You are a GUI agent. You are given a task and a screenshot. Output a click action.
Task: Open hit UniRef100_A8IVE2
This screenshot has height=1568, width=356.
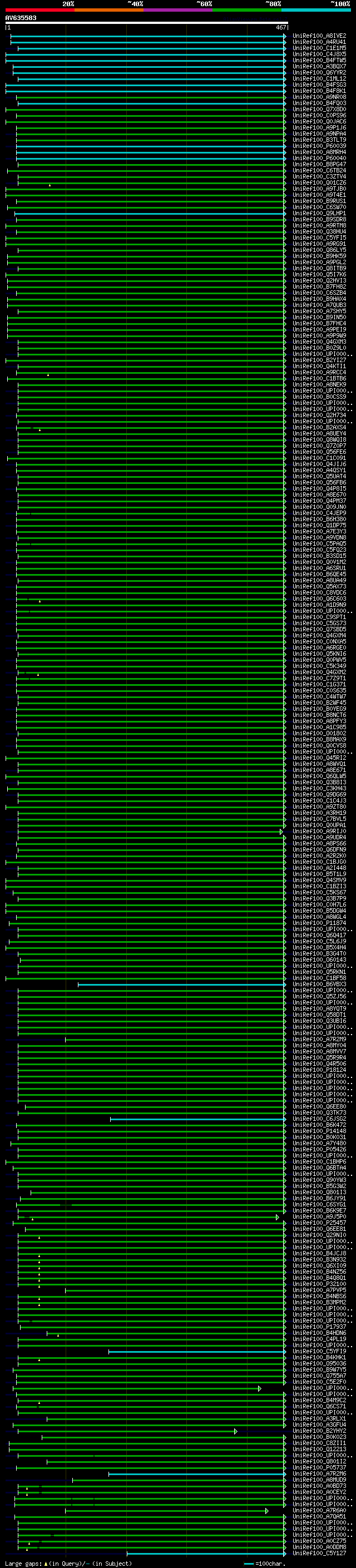pyautogui.click(x=319, y=36)
